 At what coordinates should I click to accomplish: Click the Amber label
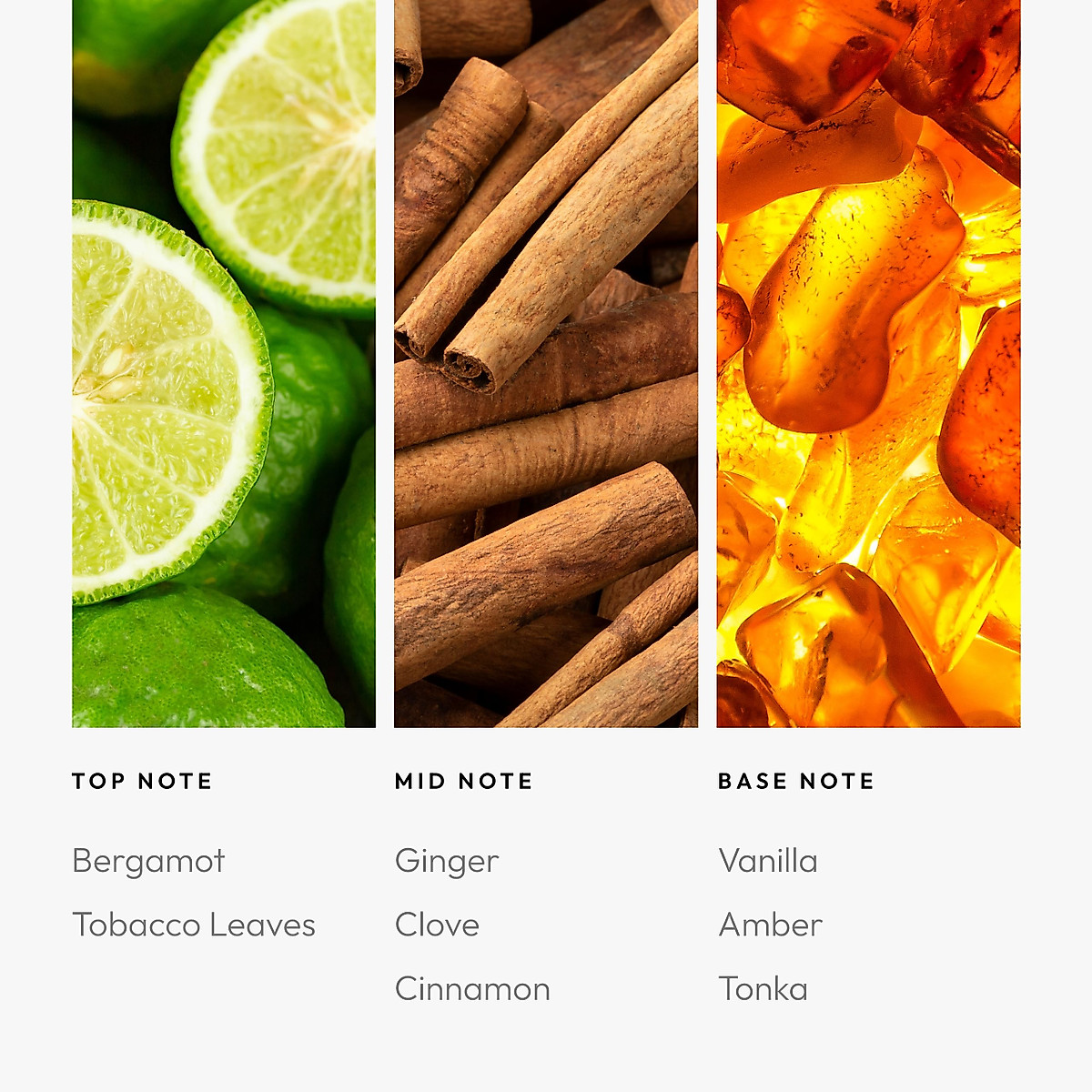pos(770,925)
